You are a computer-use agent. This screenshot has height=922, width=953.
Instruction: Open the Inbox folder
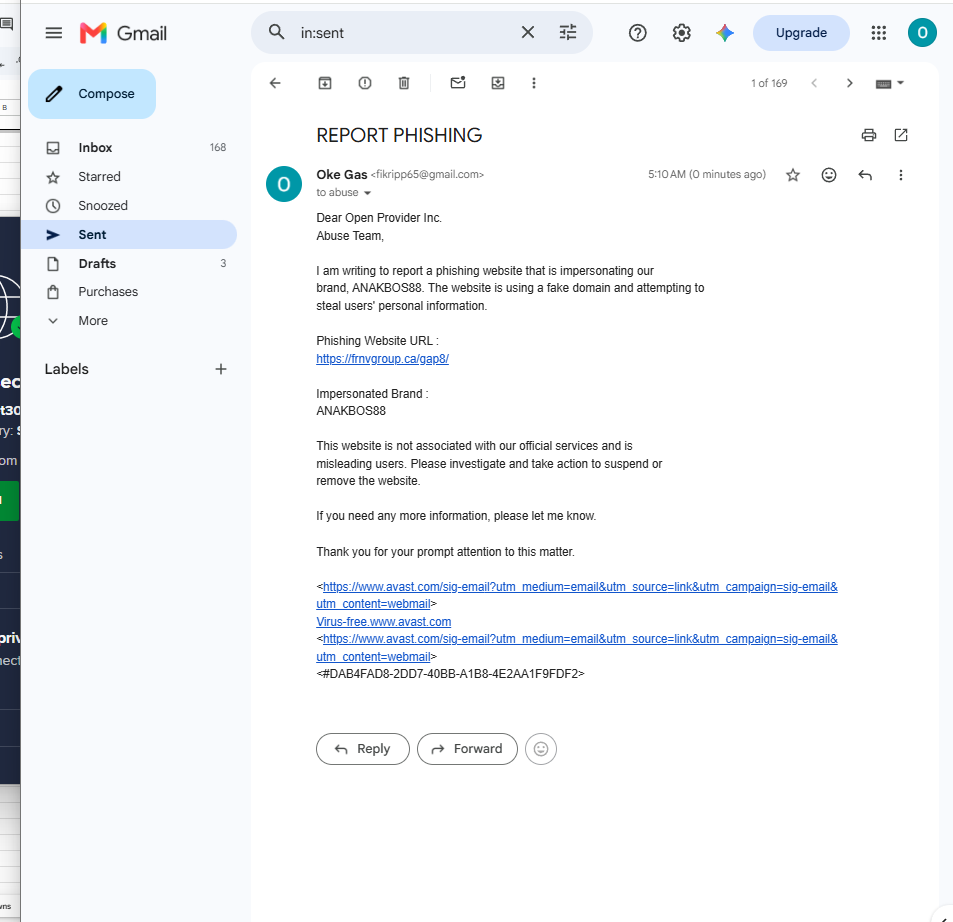pos(129,148)
